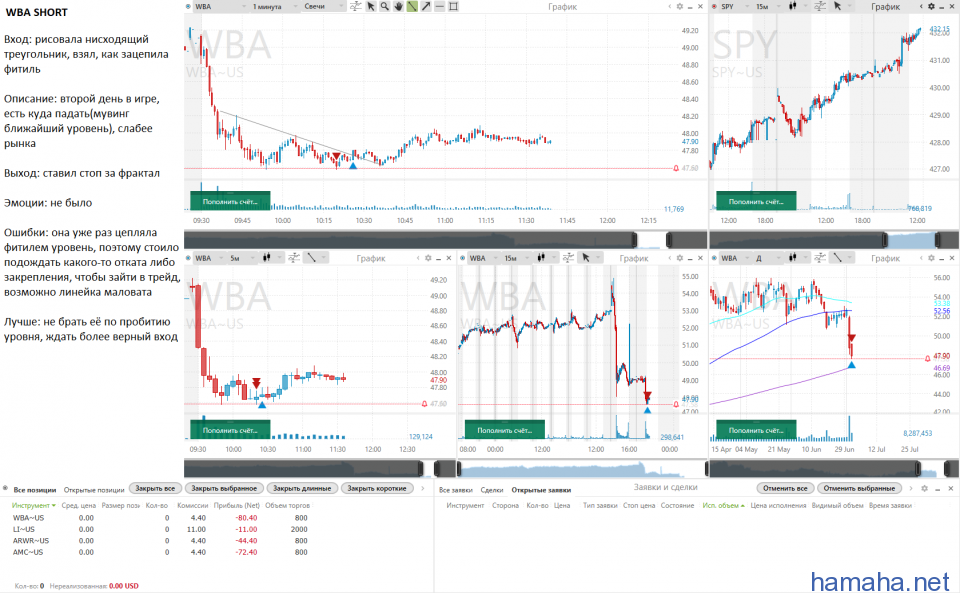Image resolution: width=960 pixels, height=593 pixels.
Task: Open the Д timeframe dropdown in WBA chart
Action: click(768, 258)
